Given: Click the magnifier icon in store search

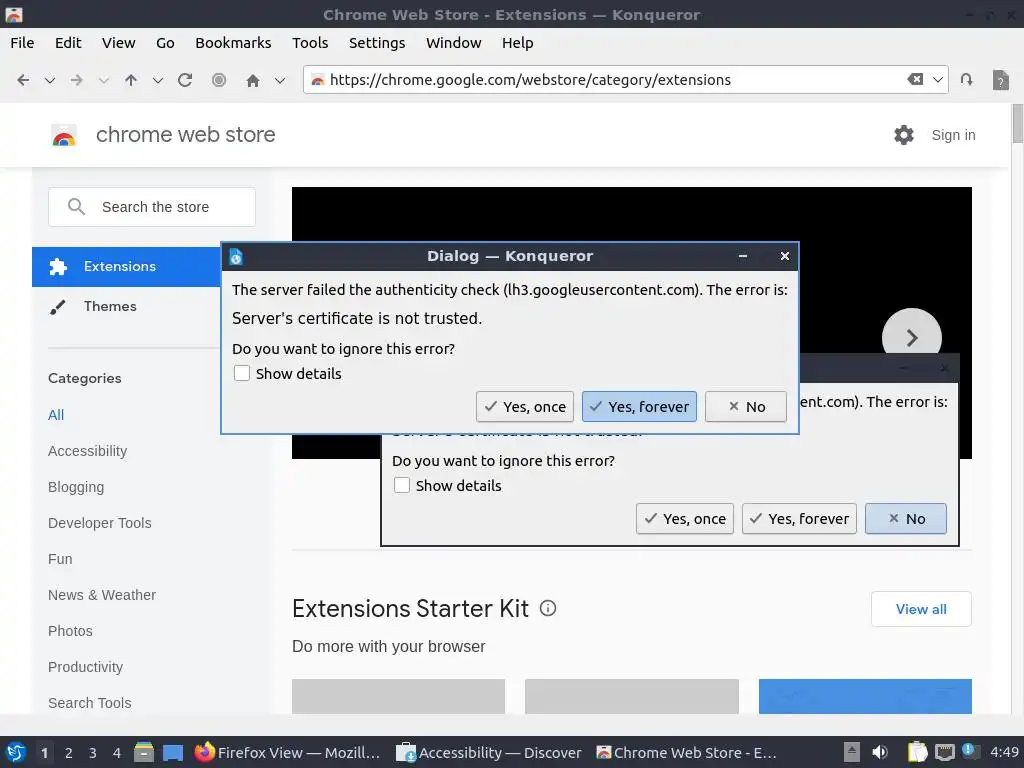Looking at the screenshot, I should coord(76,207).
